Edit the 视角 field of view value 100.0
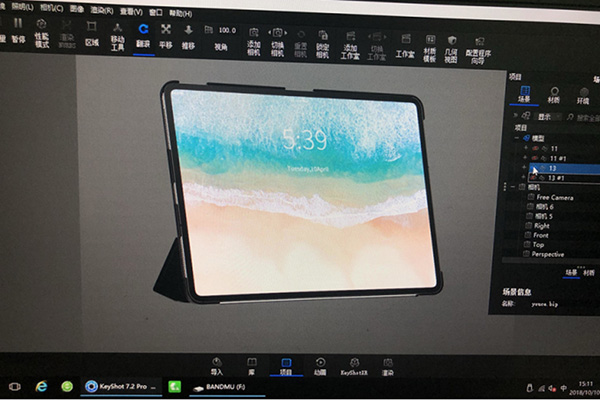The height and width of the screenshot is (400, 600). (227, 30)
